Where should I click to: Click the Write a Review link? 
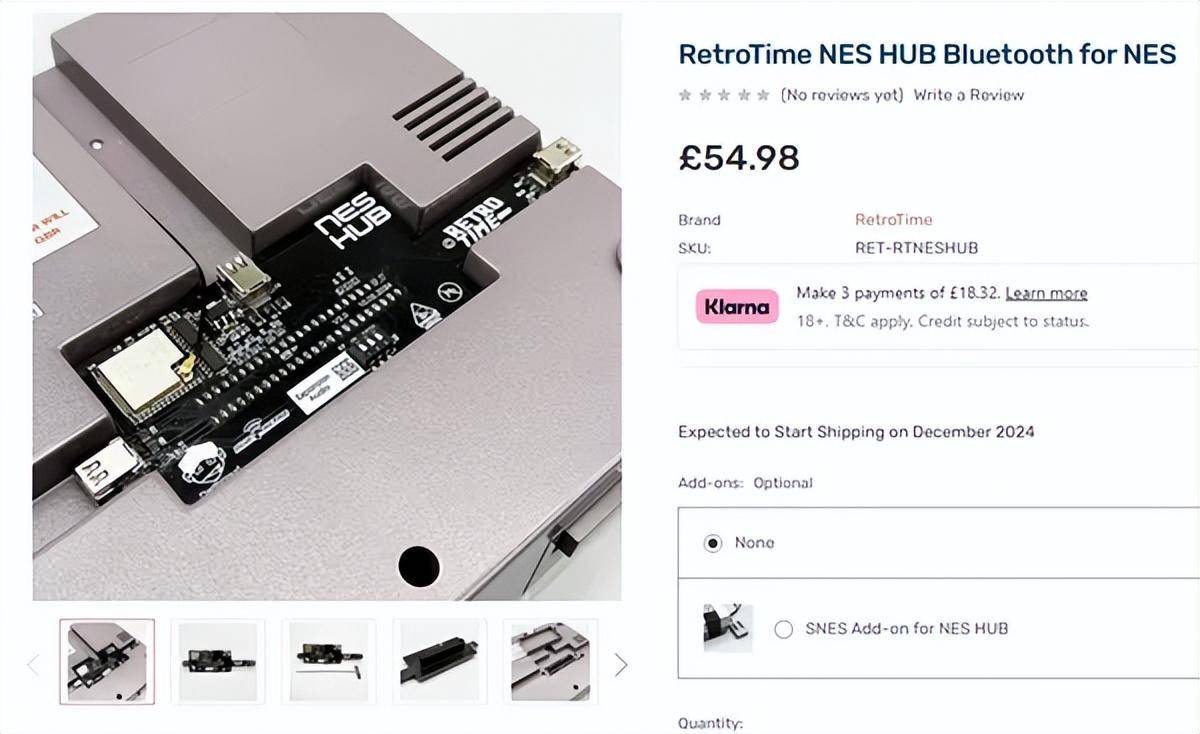969,95
